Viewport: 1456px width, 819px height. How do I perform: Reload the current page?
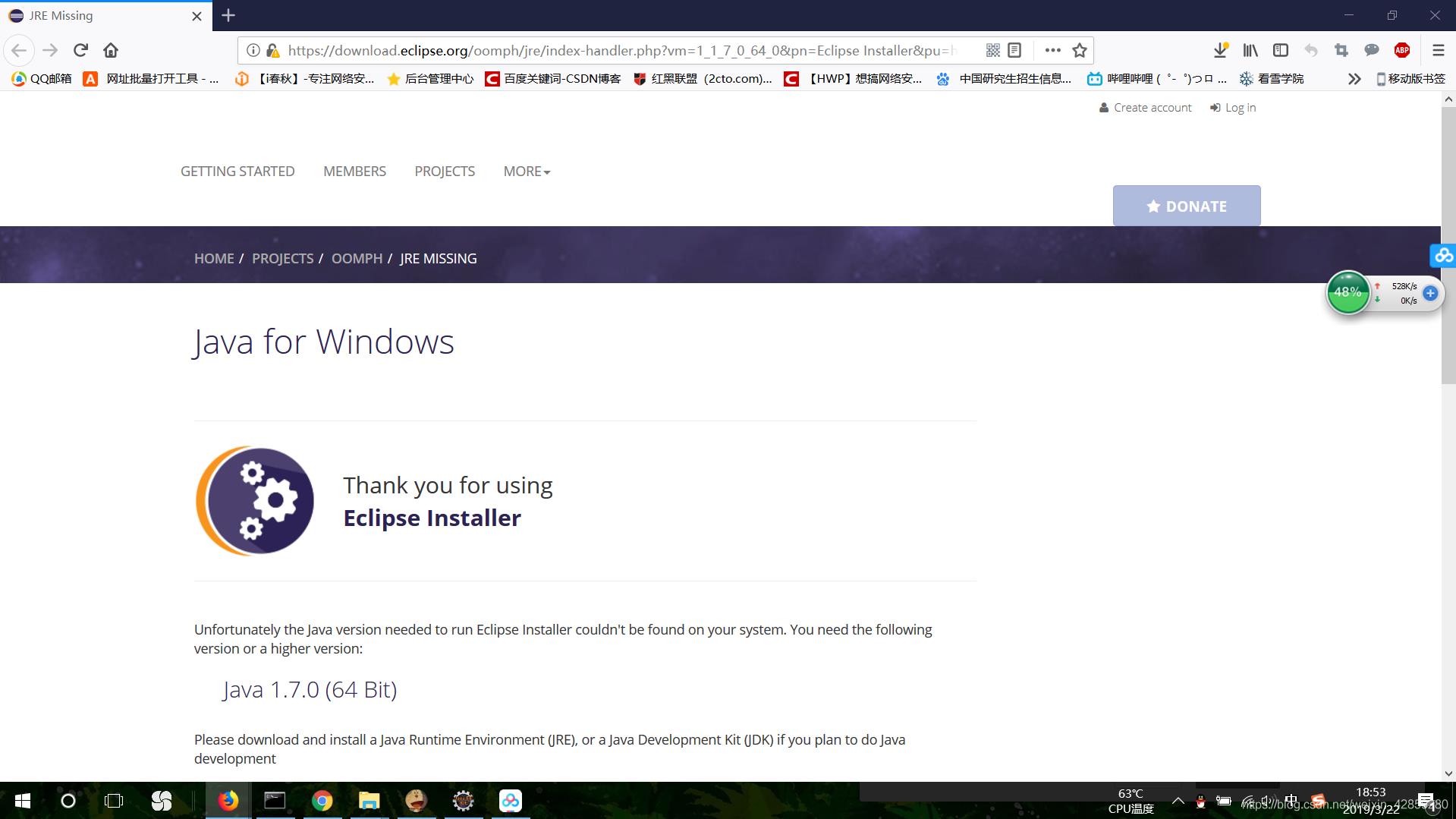point(80,50)
